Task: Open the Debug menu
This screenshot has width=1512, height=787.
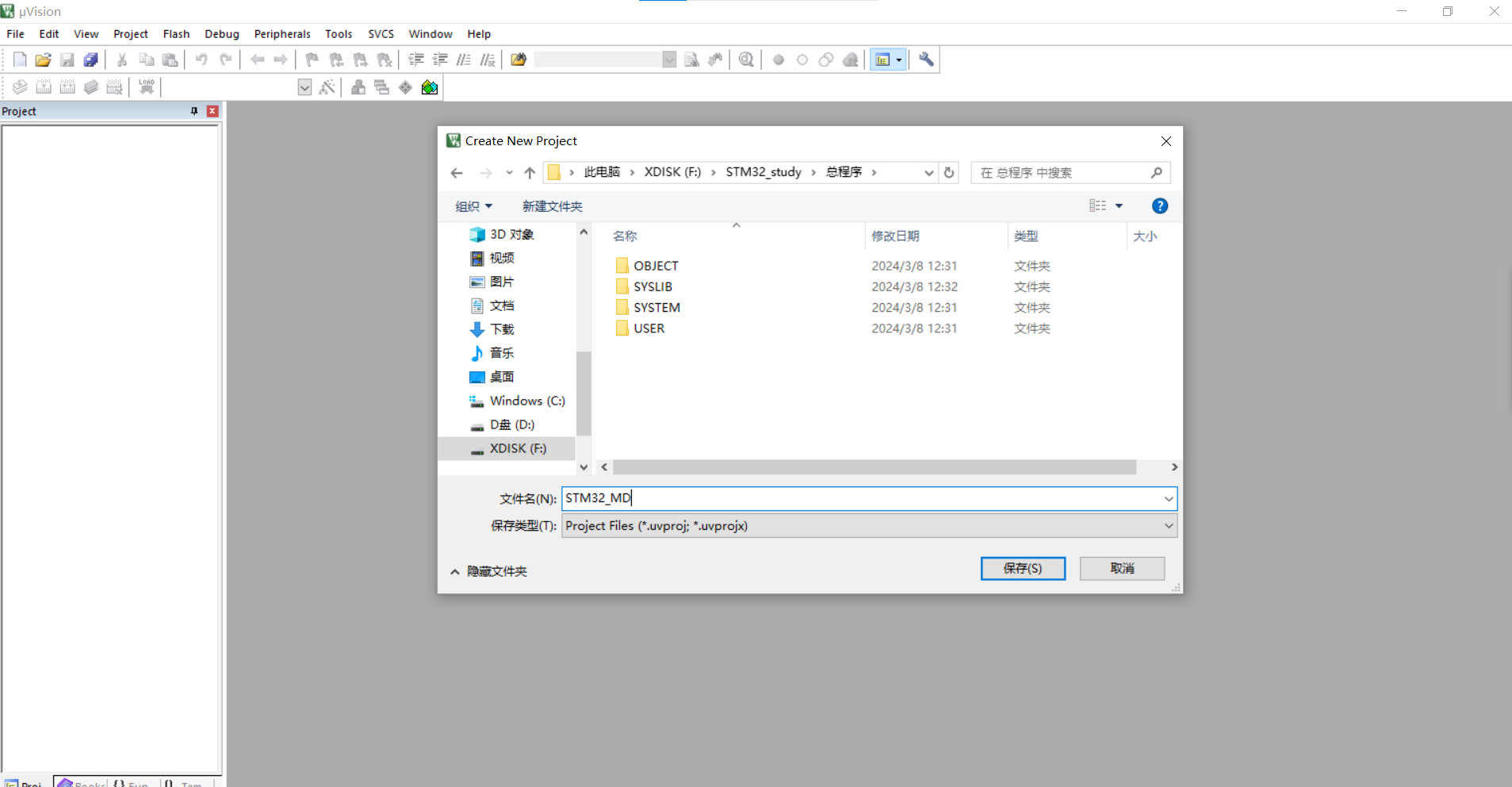Action: 222,34
